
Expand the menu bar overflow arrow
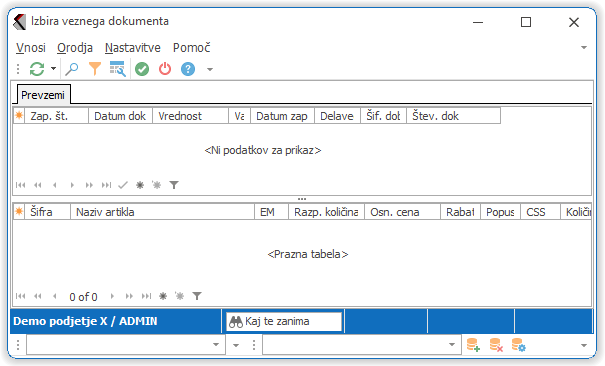584,48
